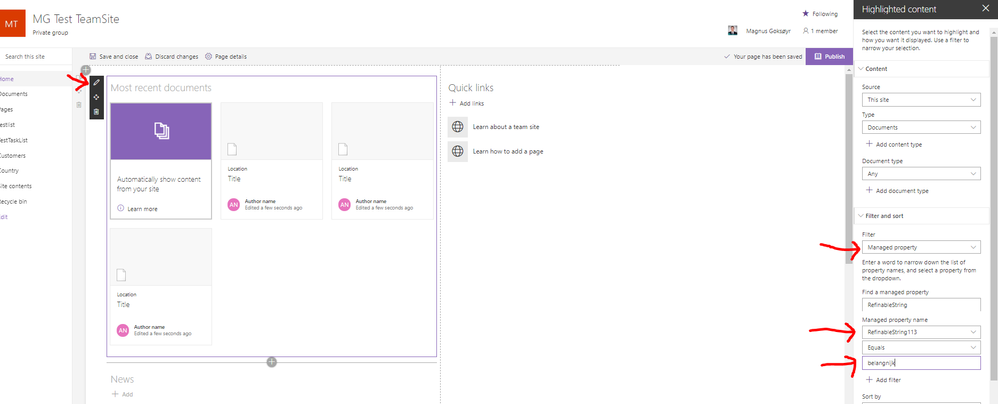Open Learn how to add a page link
The height and width of the screenshot is (404, 998).
[508, 151]
